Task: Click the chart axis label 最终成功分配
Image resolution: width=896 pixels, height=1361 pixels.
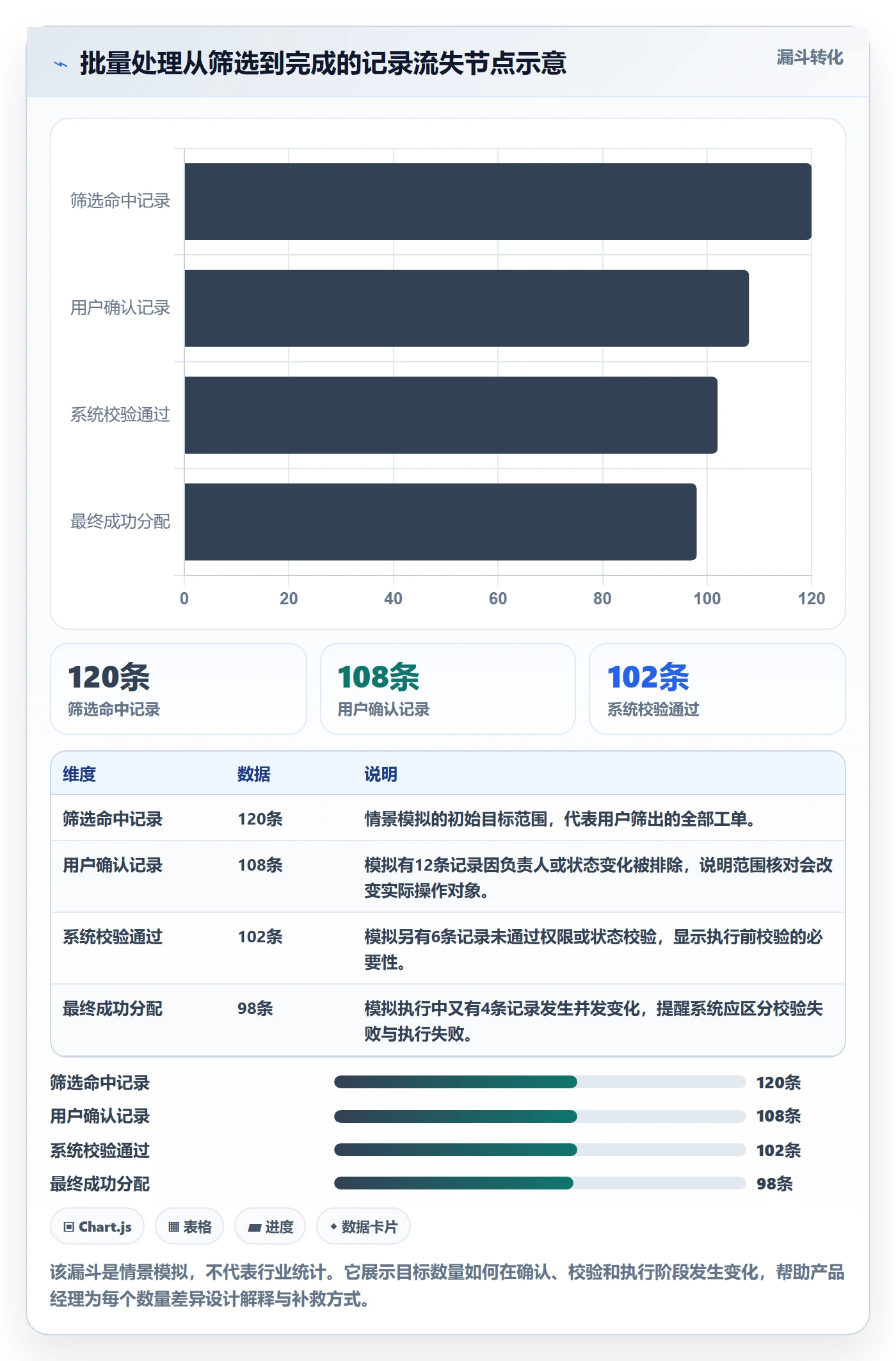Action: coord(120,522)
